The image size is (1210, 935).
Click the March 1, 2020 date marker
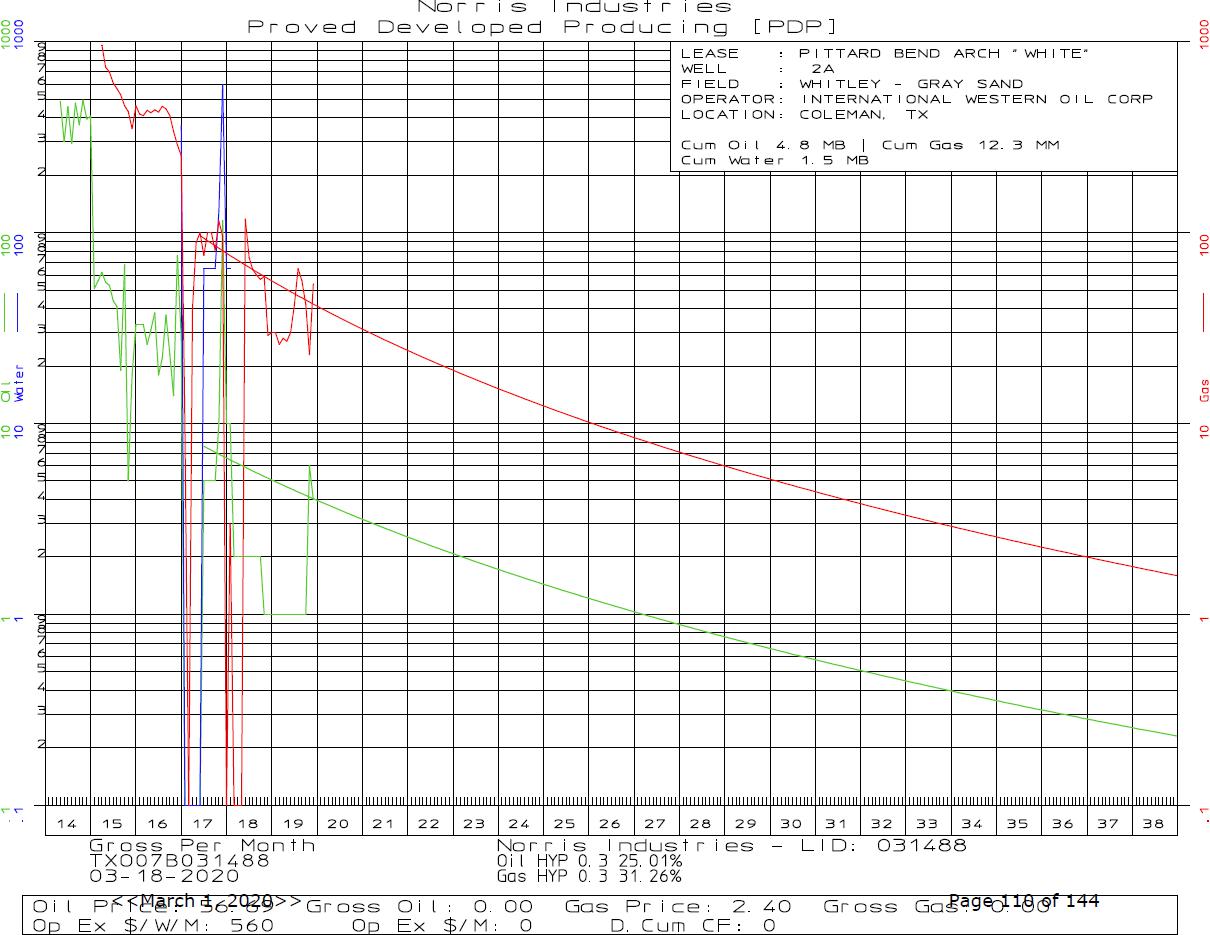[x=205, y=901]
